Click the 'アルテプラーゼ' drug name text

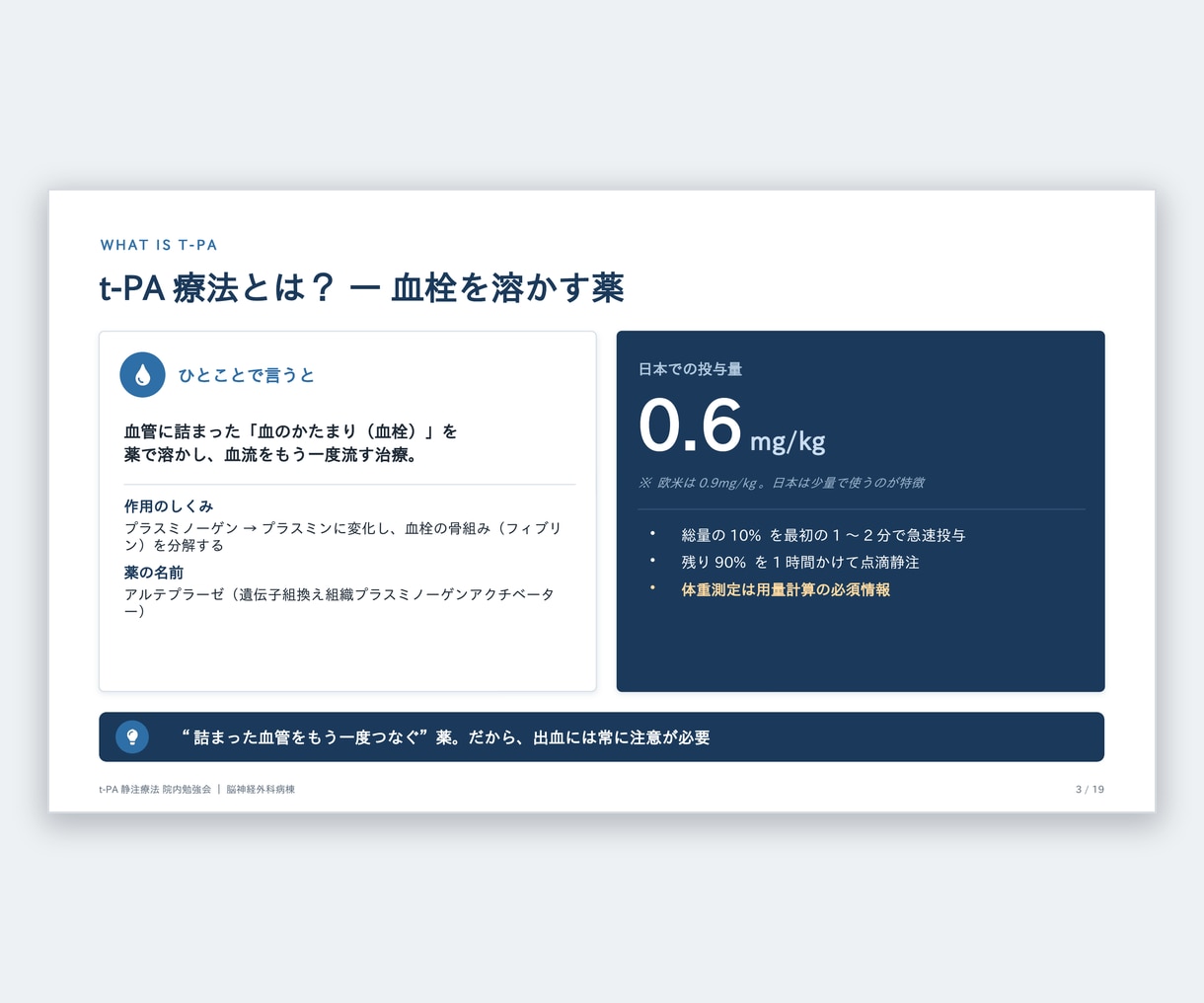[175, 594]
